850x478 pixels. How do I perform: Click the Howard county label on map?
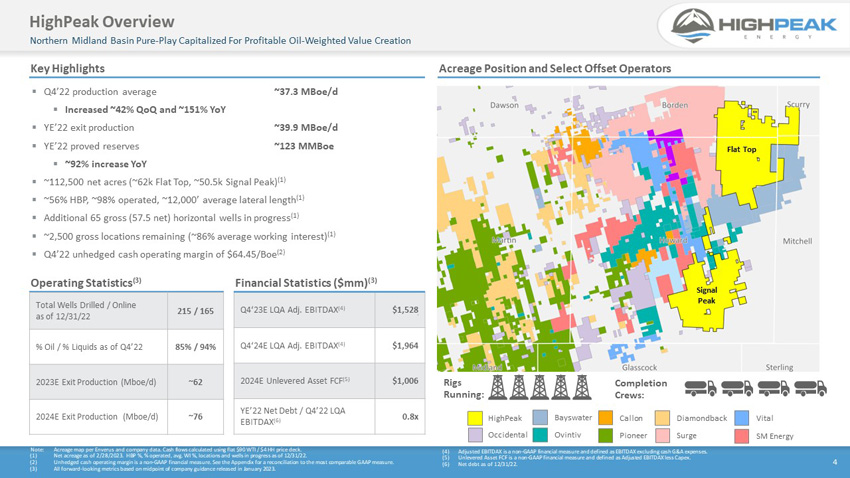coord(673,240)
